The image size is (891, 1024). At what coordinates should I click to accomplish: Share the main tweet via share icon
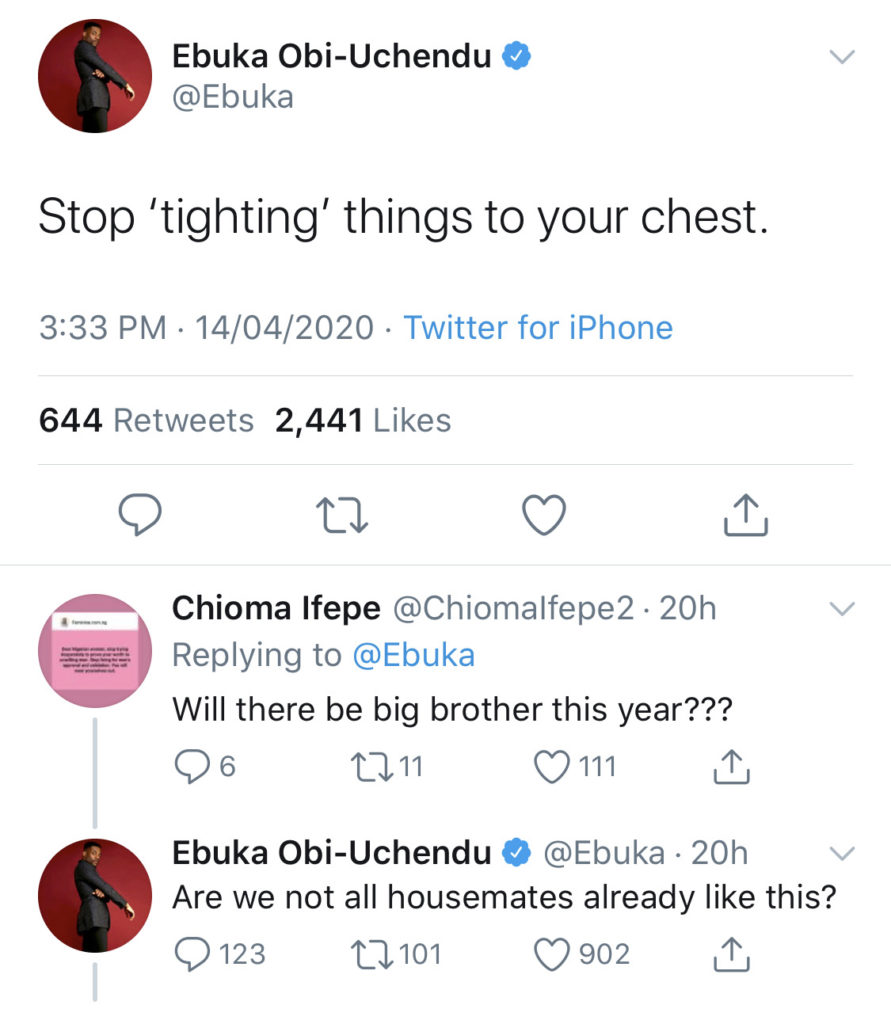[745, 515]
